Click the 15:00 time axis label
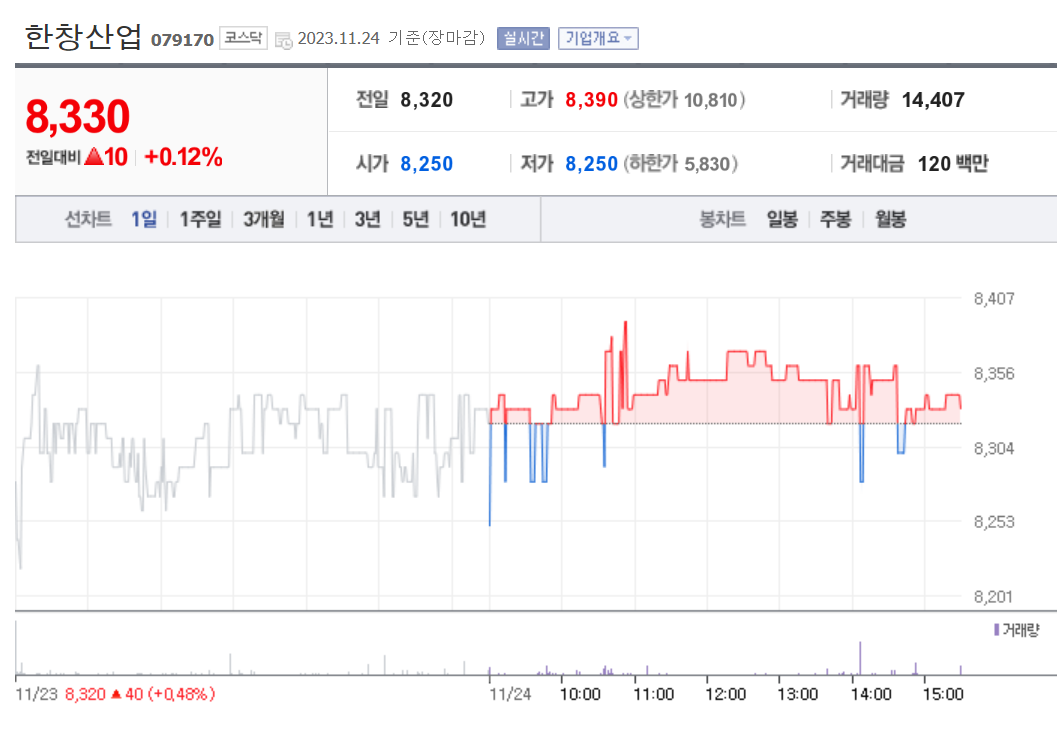The width and height of the screenshot is (1057, 729). [x=943, y=694]
